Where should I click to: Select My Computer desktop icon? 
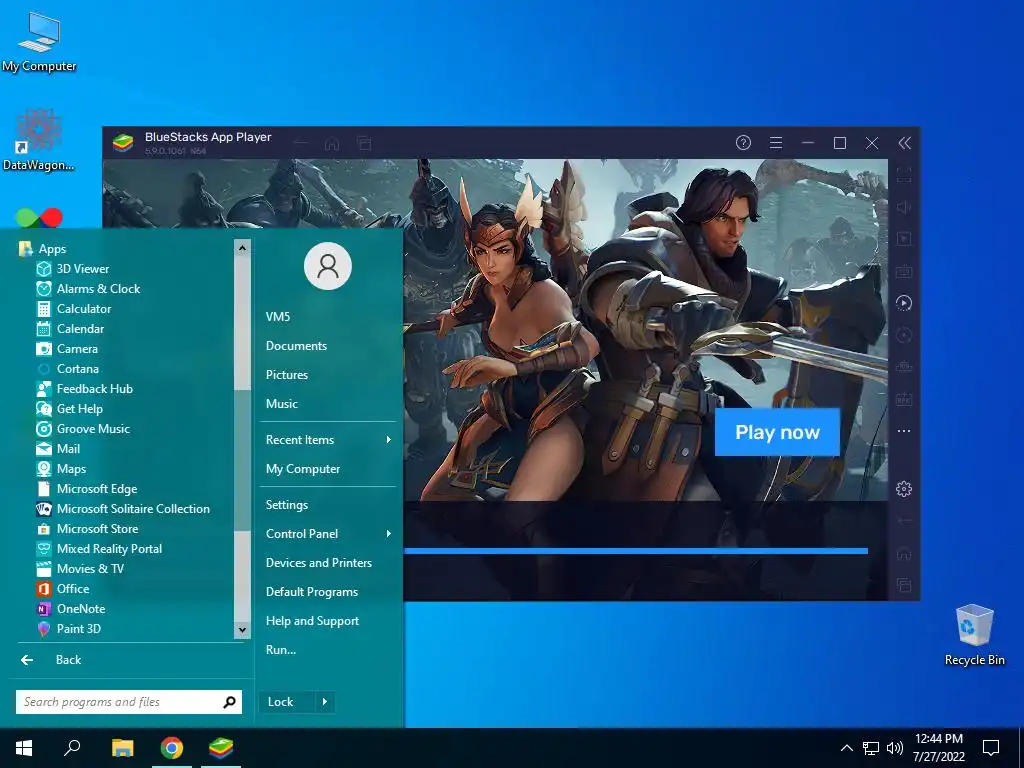point(39,41)
